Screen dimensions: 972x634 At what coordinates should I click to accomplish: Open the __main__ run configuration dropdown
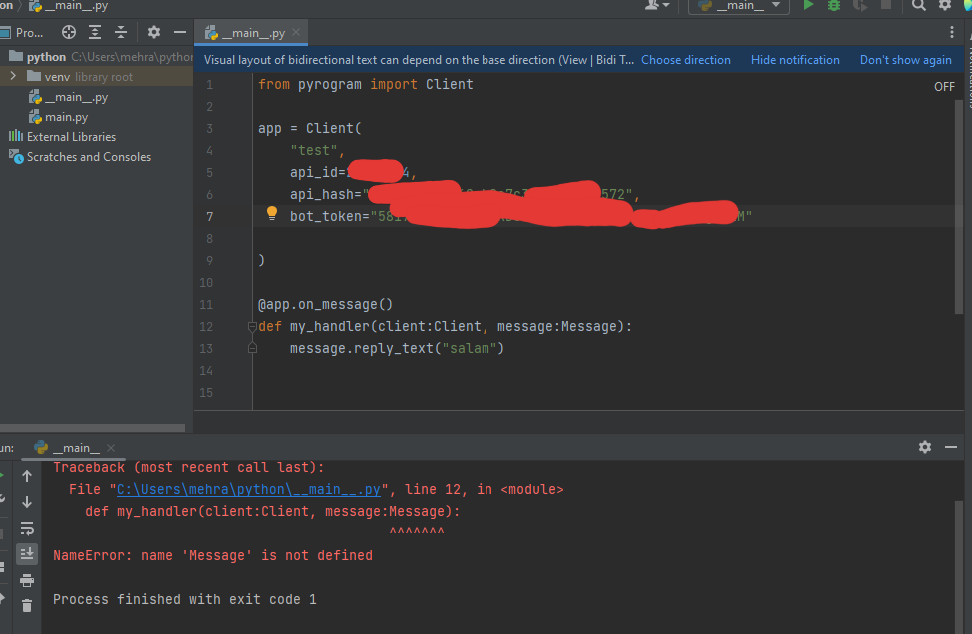(739, 6)
